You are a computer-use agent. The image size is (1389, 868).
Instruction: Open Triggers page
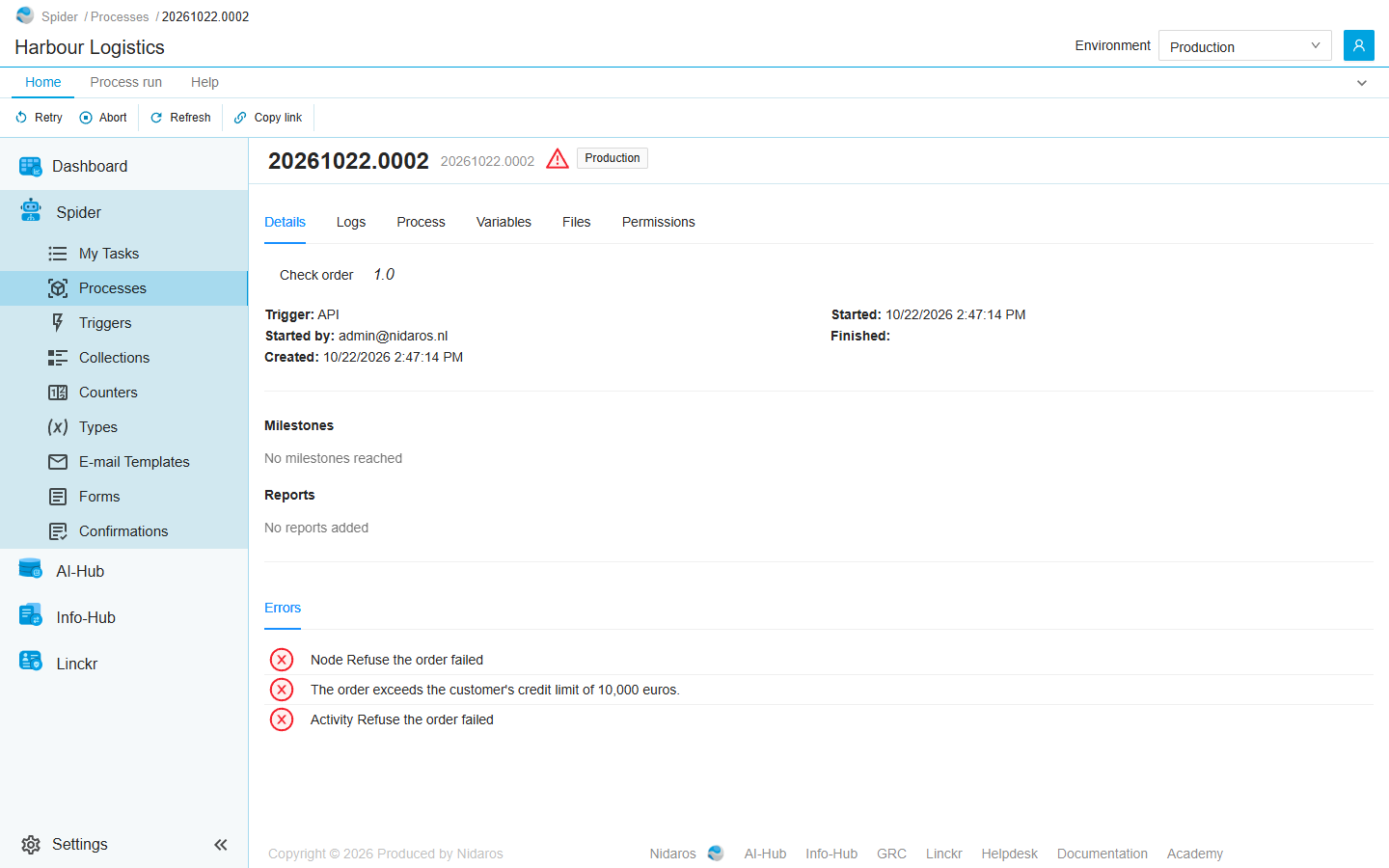123,323
